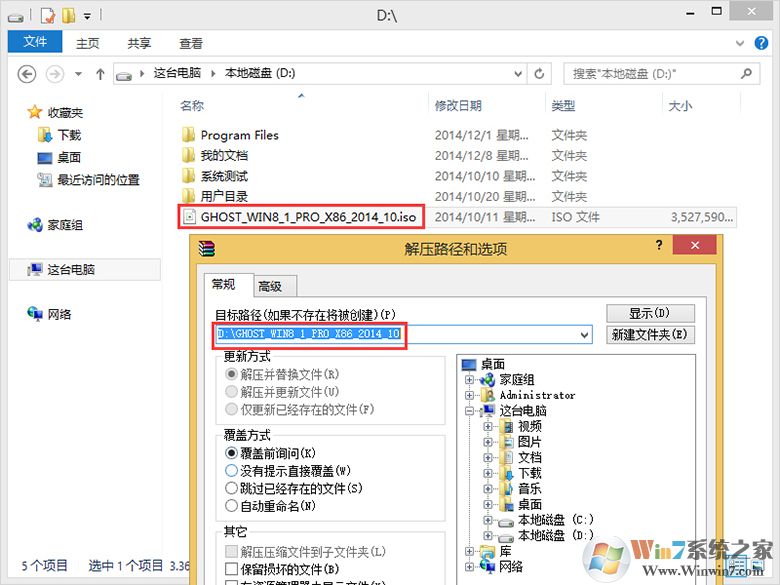Click the 显示(D) button

(650, 313)
